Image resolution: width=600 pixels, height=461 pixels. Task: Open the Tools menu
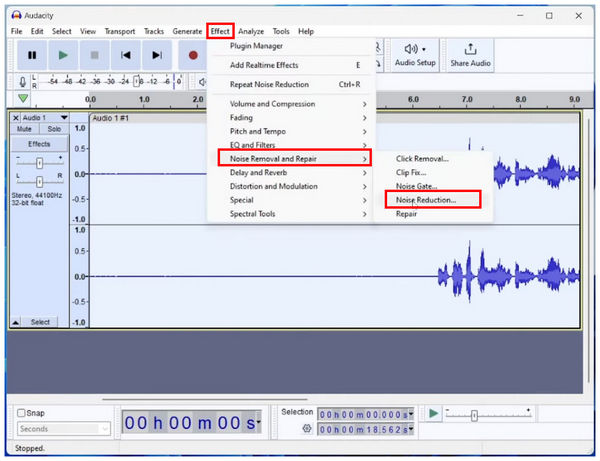pos(281,31)
